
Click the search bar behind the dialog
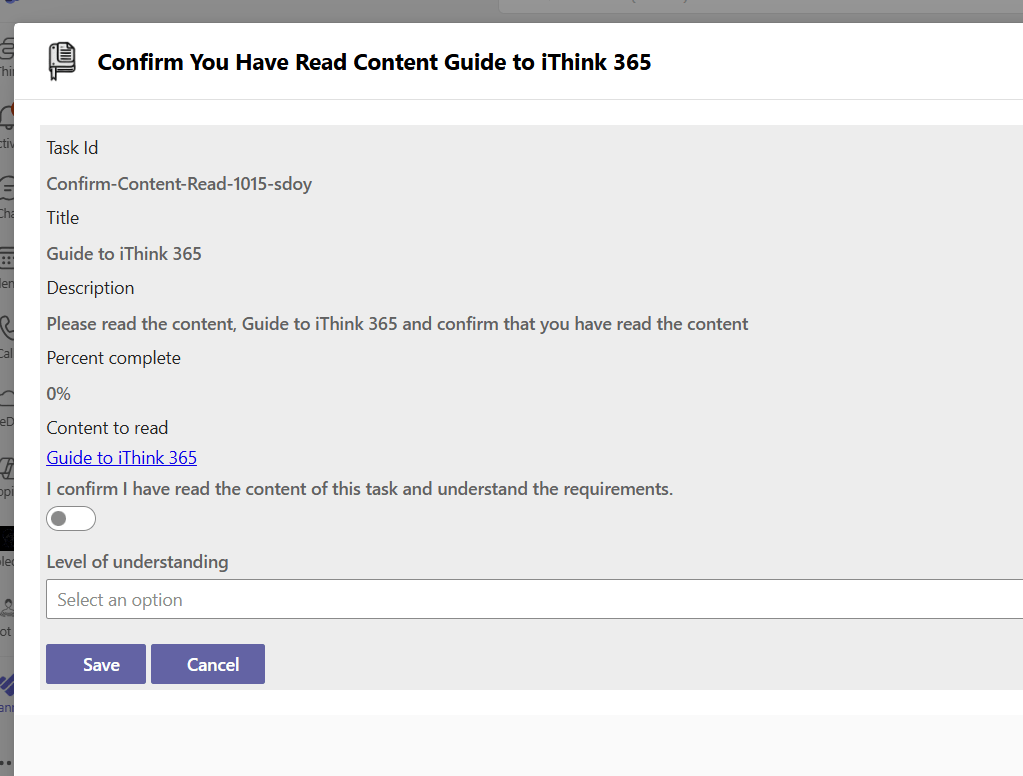760,5
